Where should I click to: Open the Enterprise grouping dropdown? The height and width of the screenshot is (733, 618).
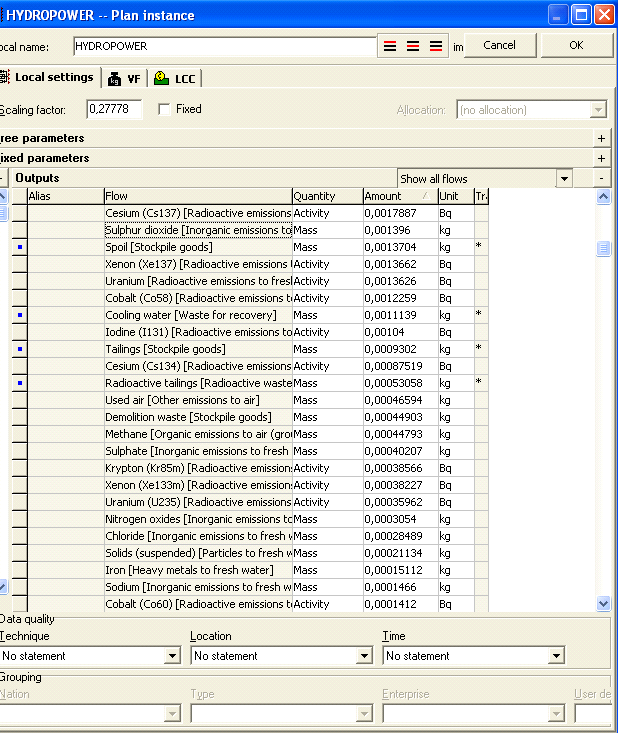point(556,714)
